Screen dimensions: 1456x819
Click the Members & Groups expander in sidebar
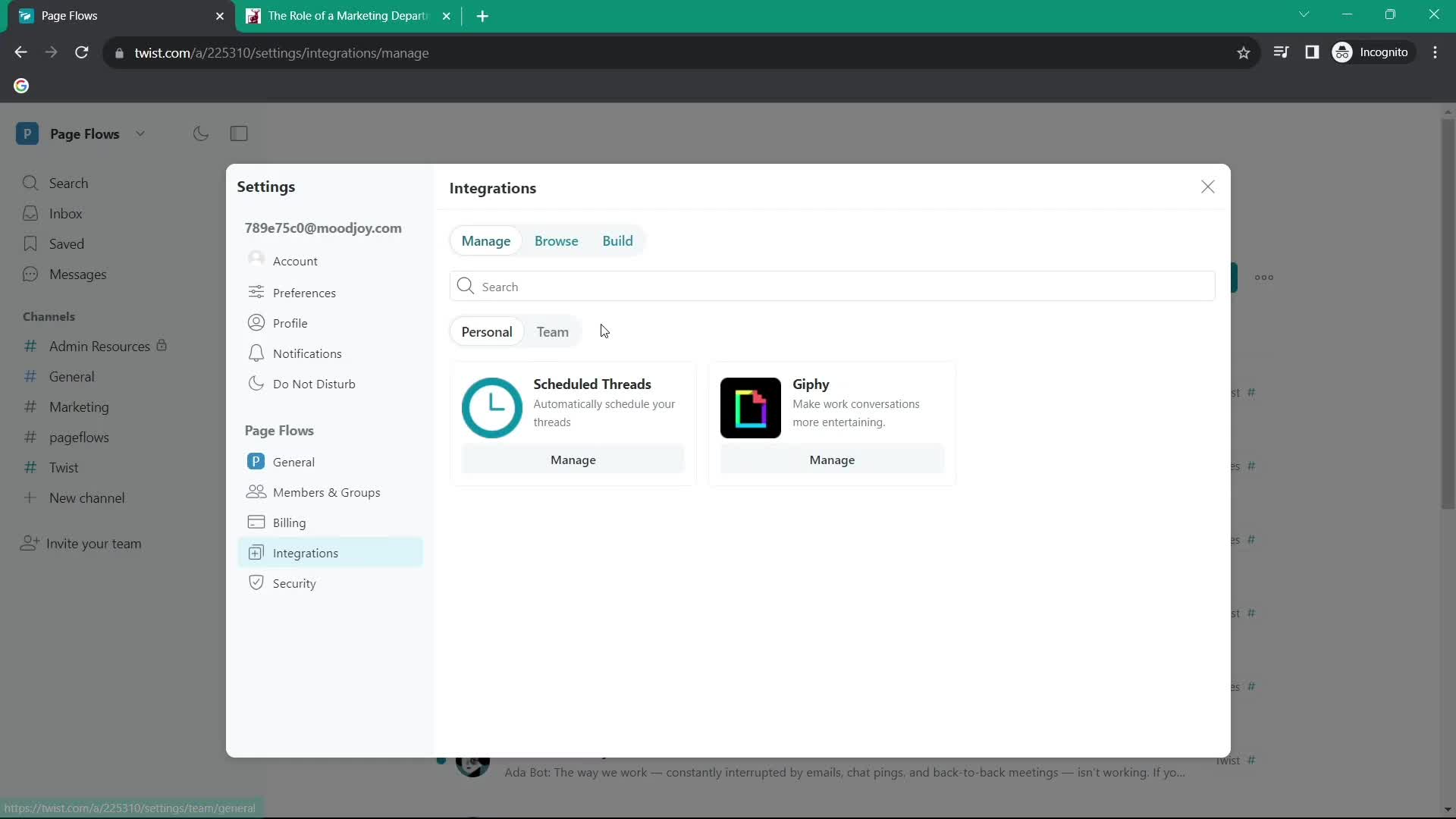click(x=326, y=491)
